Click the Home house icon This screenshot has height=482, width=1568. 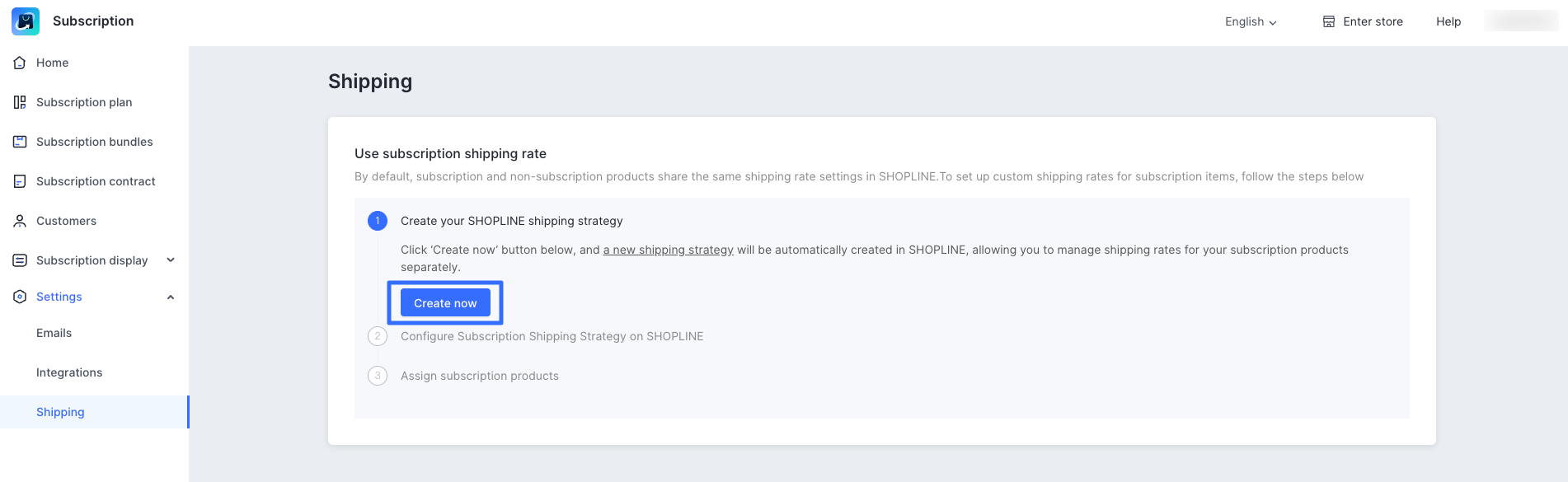click(x=20, y=63)
